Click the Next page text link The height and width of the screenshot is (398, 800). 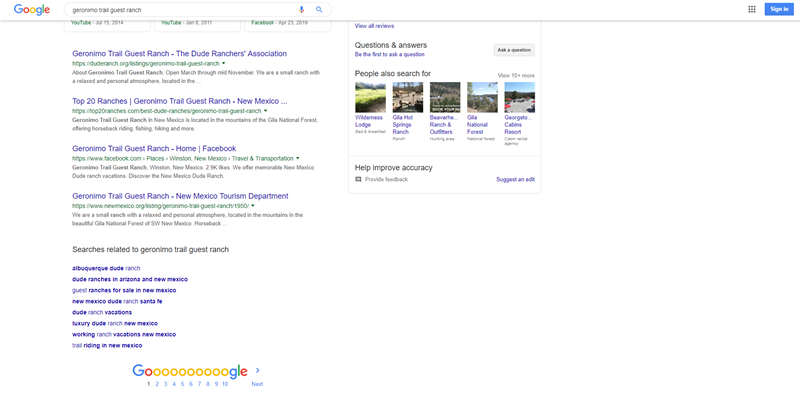click(257, 384)
